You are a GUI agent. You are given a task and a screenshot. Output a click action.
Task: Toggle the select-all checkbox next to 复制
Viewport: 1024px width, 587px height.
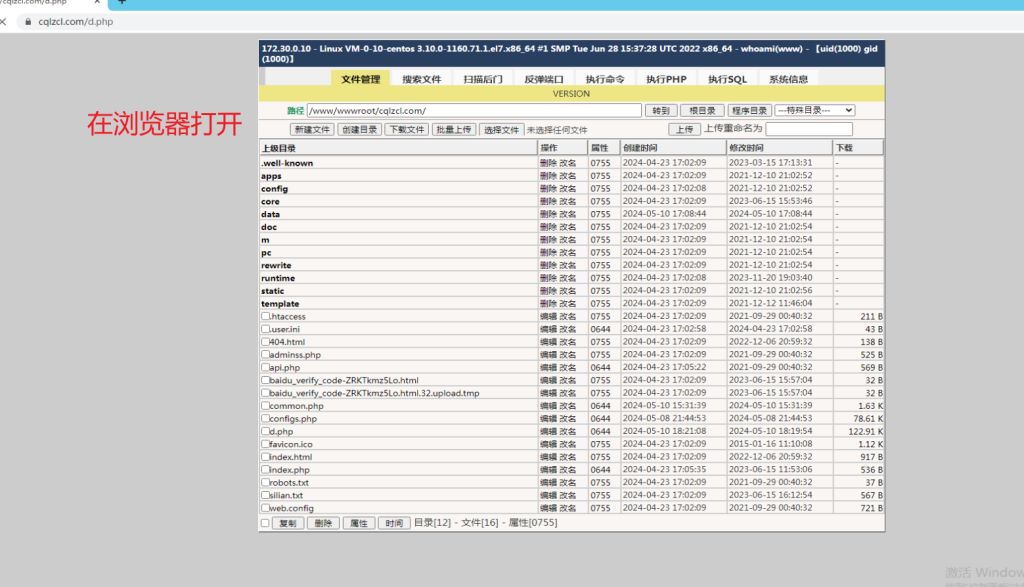[265, 523]
